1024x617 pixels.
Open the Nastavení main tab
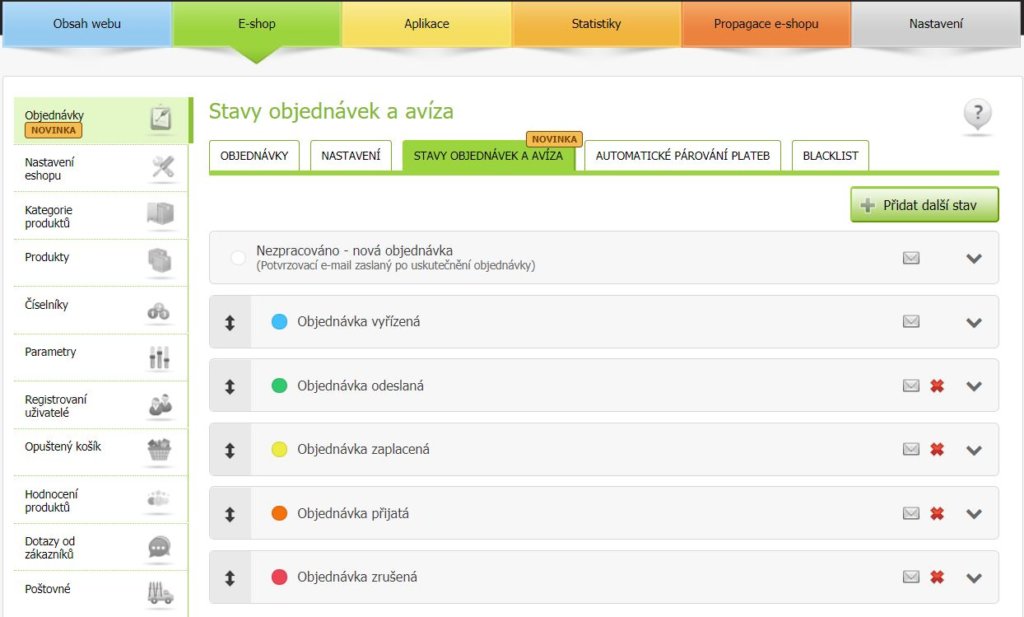coord(936,24)
